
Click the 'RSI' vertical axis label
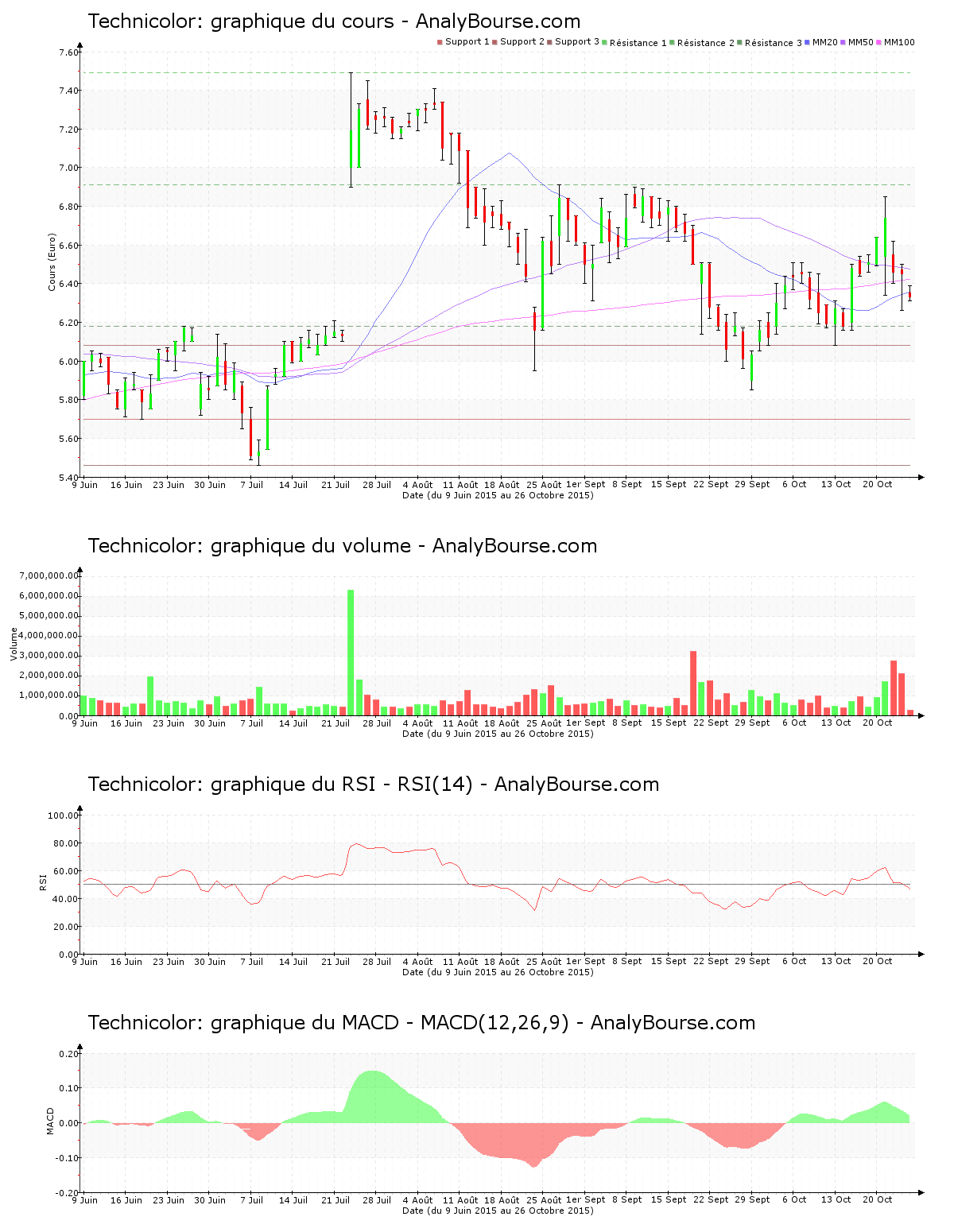43,881
